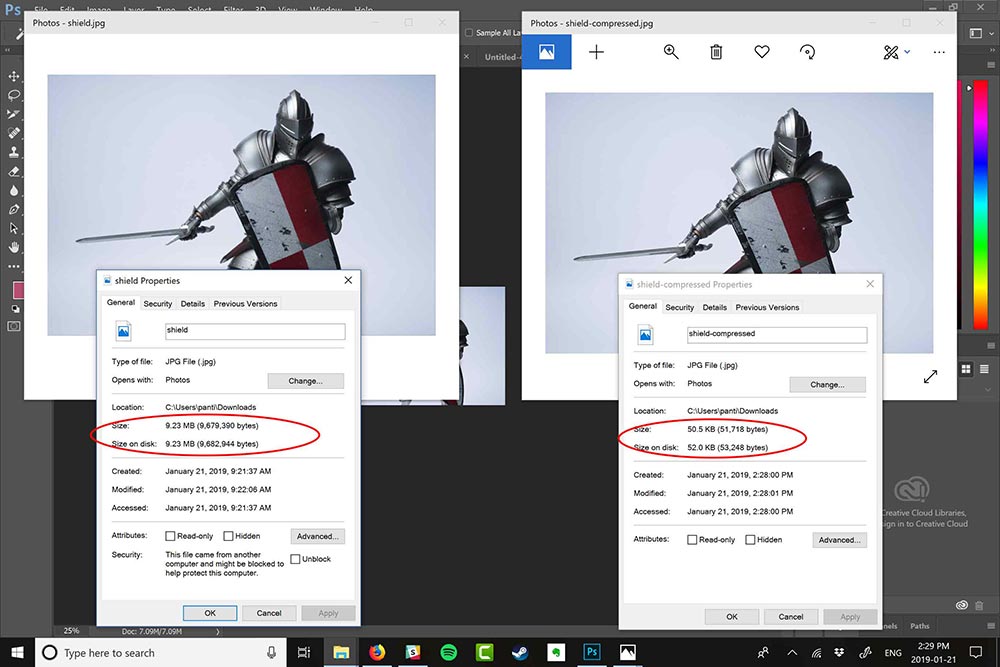Screen dimensions: 1000x667
Task: Select the Move tool in Photoshop toolbar
Action: pos(13,76)
